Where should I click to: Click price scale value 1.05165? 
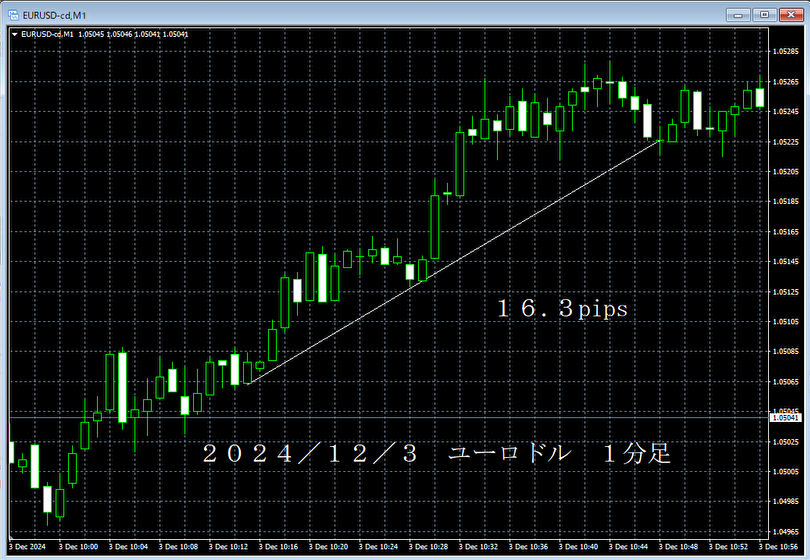coord(785,232)
